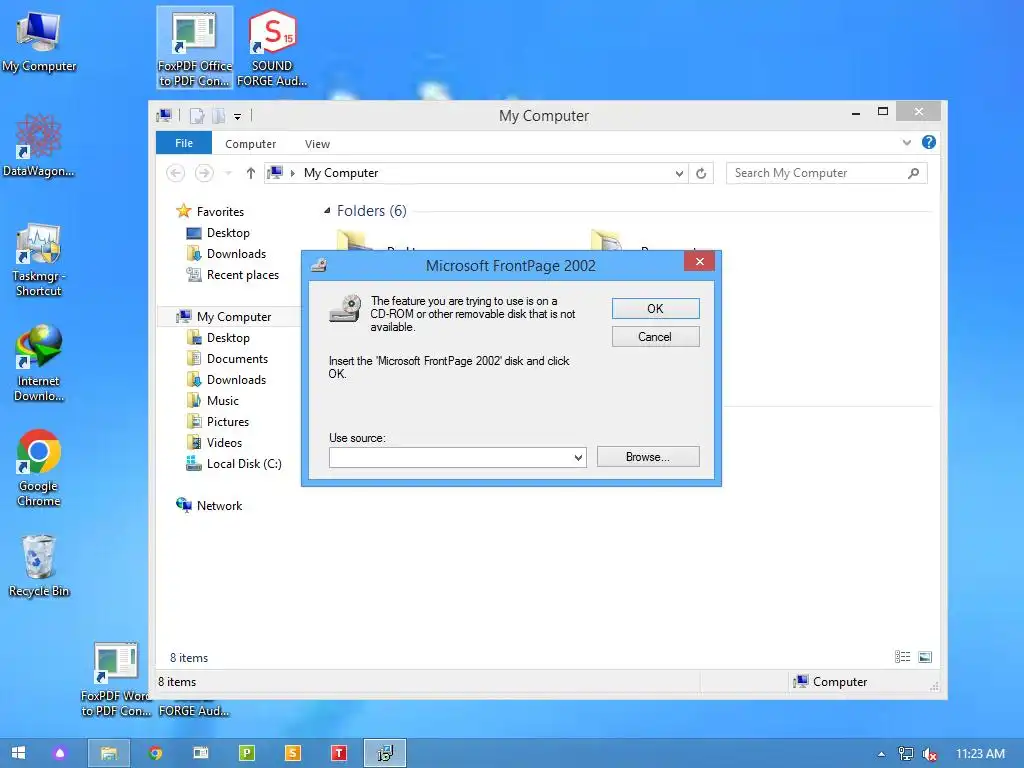Click the muted volume tray icon
The image size is (1024, 768).
tap(929, 754)
